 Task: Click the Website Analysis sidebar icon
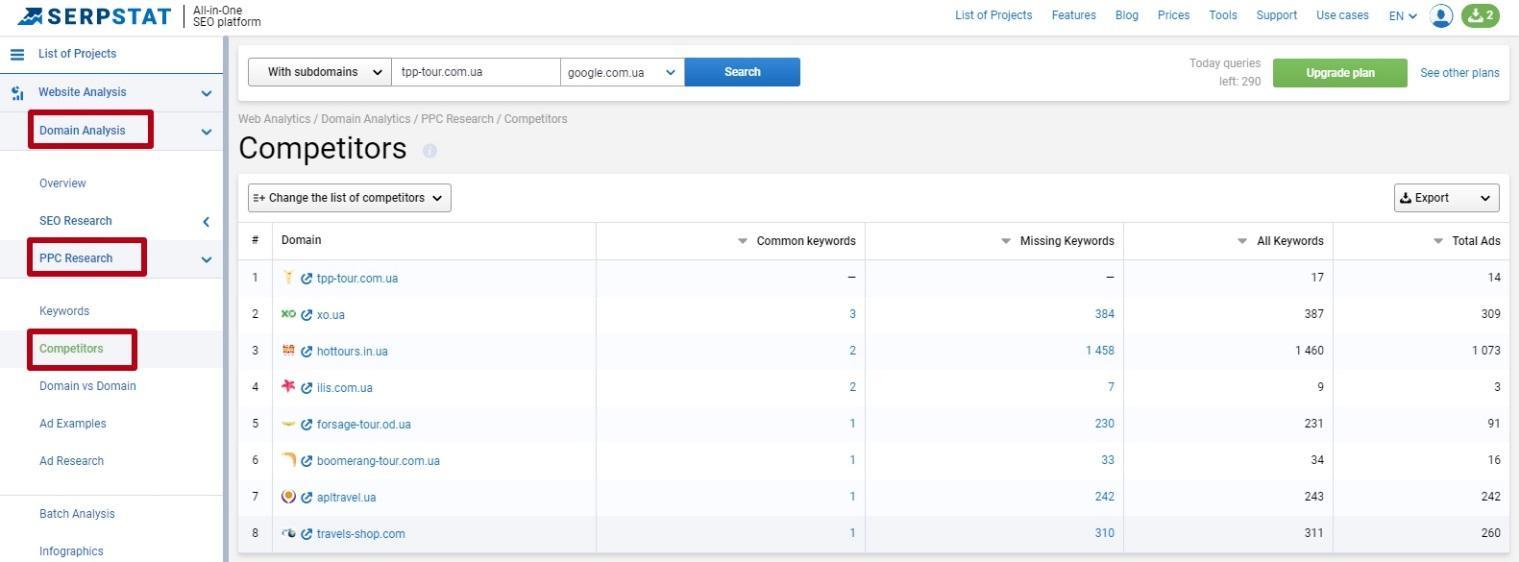tap(17, 93)
